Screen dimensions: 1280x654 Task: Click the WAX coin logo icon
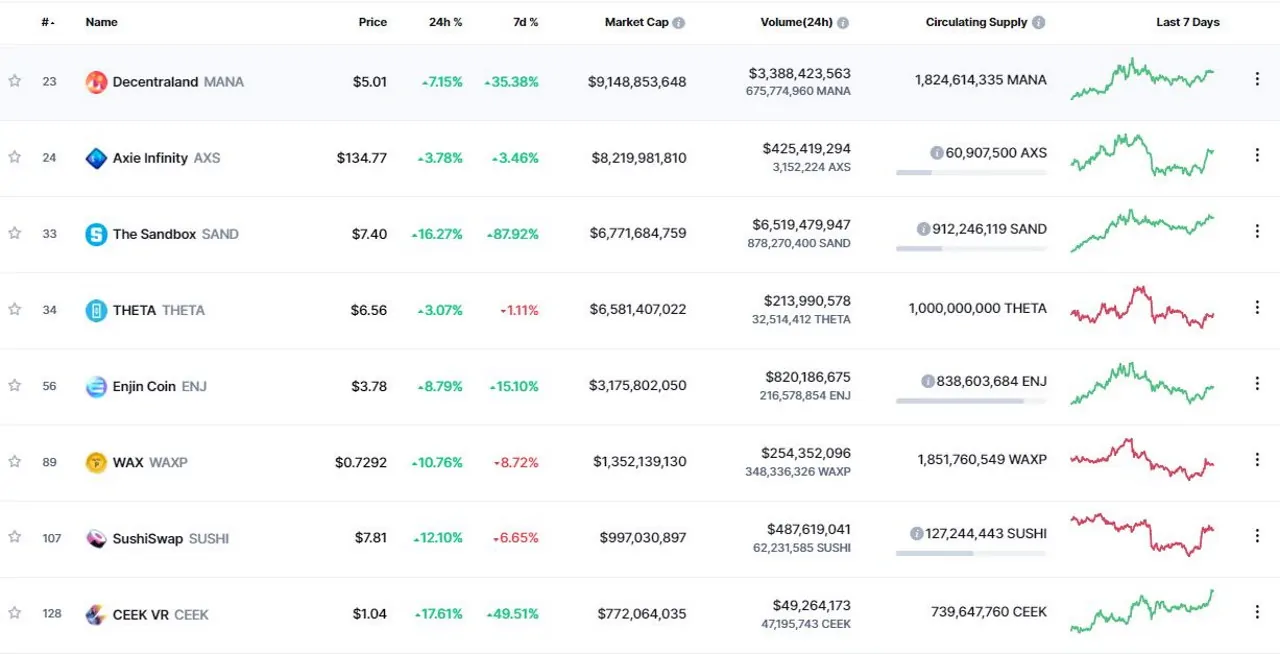pyautogui.click(x=96, y=462)
